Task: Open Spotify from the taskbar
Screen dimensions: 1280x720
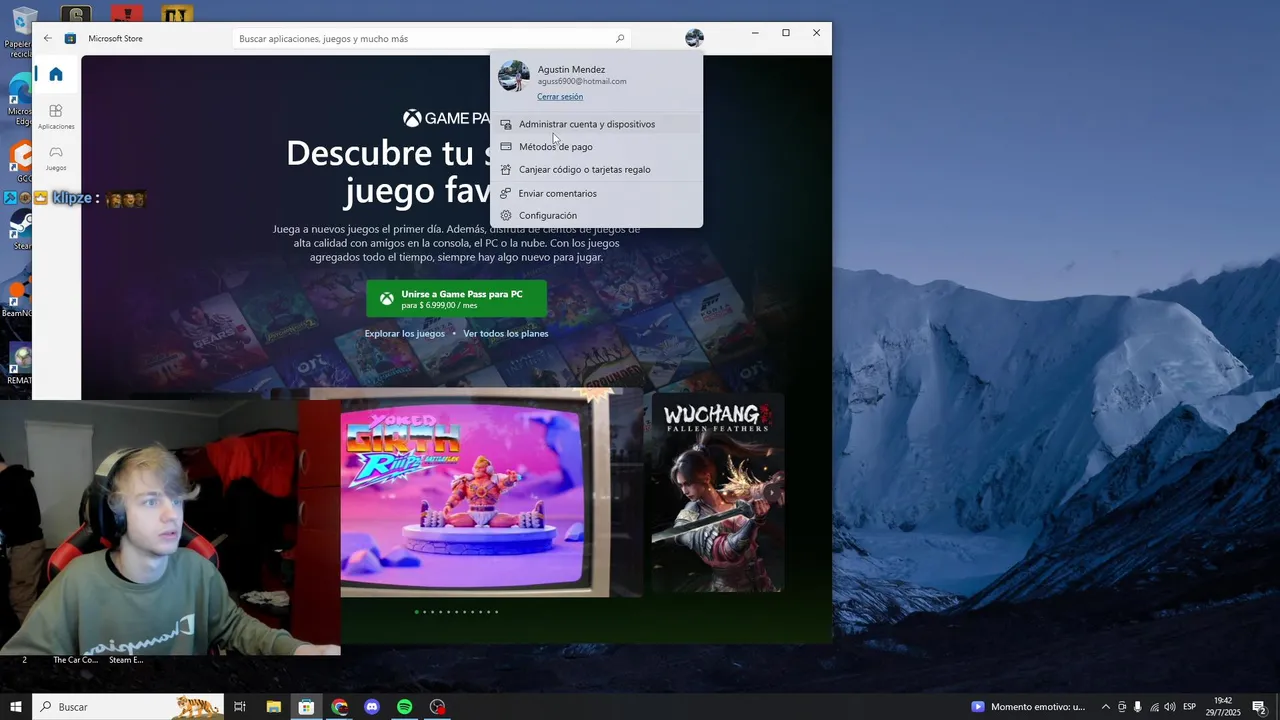Action: click(405, 707)
